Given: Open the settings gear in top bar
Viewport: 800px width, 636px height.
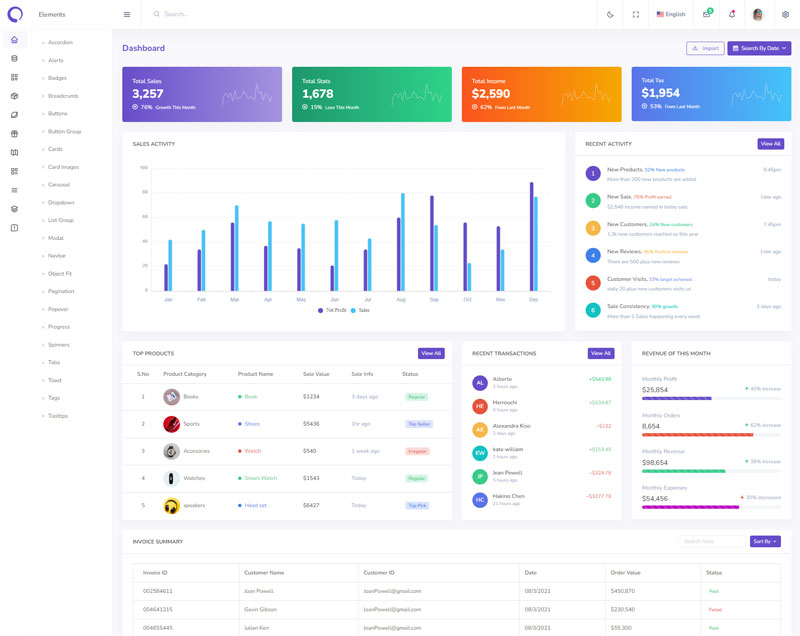Looking at the screenshot, I should click(785, 15).
